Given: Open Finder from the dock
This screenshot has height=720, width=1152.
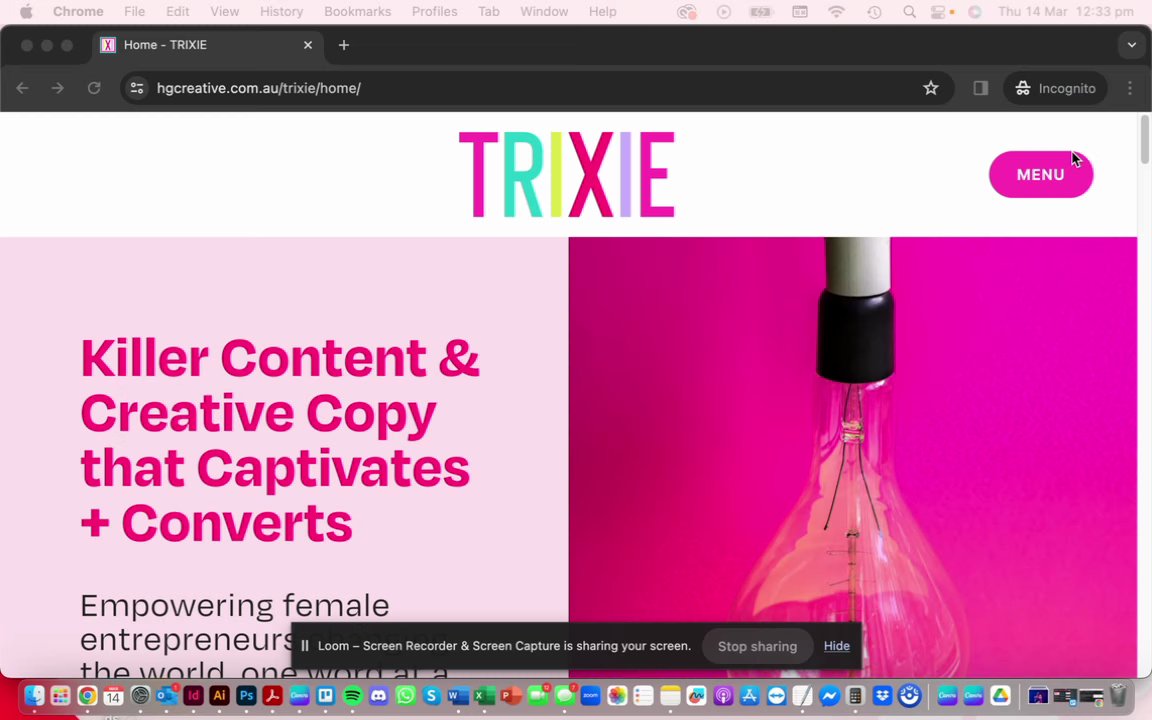Looking at the screenshot, I should (34, 695).
